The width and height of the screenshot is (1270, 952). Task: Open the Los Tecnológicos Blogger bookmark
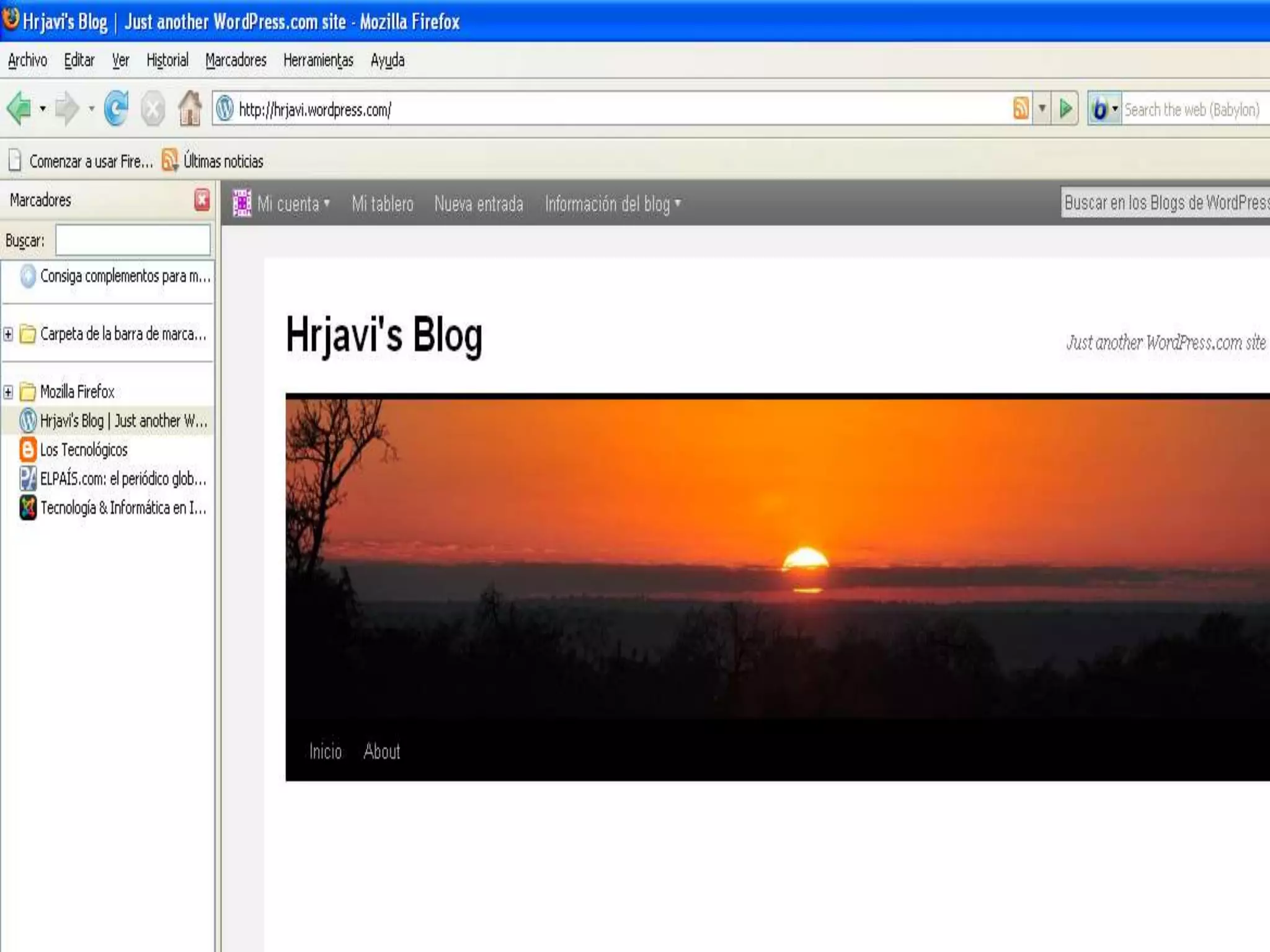coord(84,450)
